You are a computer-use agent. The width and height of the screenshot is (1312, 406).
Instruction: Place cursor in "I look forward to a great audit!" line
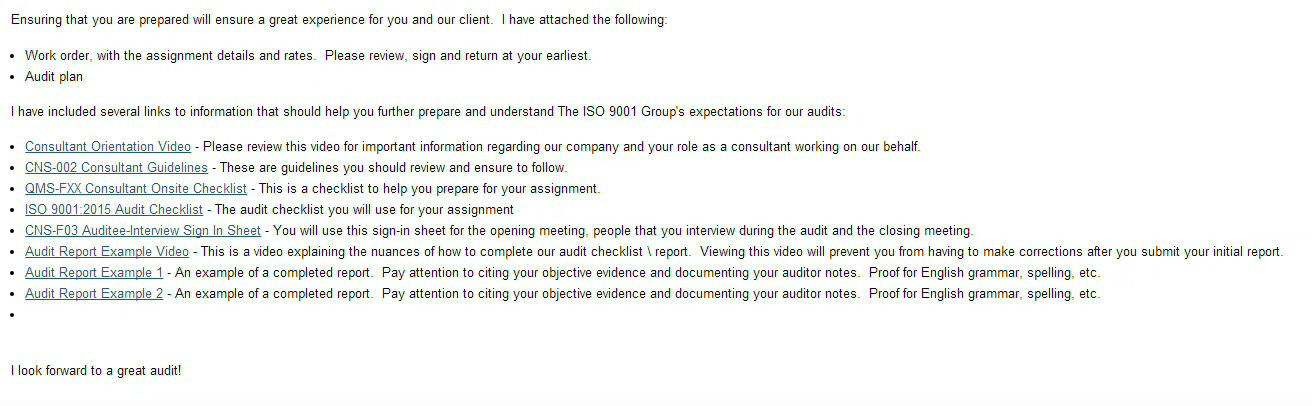click(x=96, y=371)
